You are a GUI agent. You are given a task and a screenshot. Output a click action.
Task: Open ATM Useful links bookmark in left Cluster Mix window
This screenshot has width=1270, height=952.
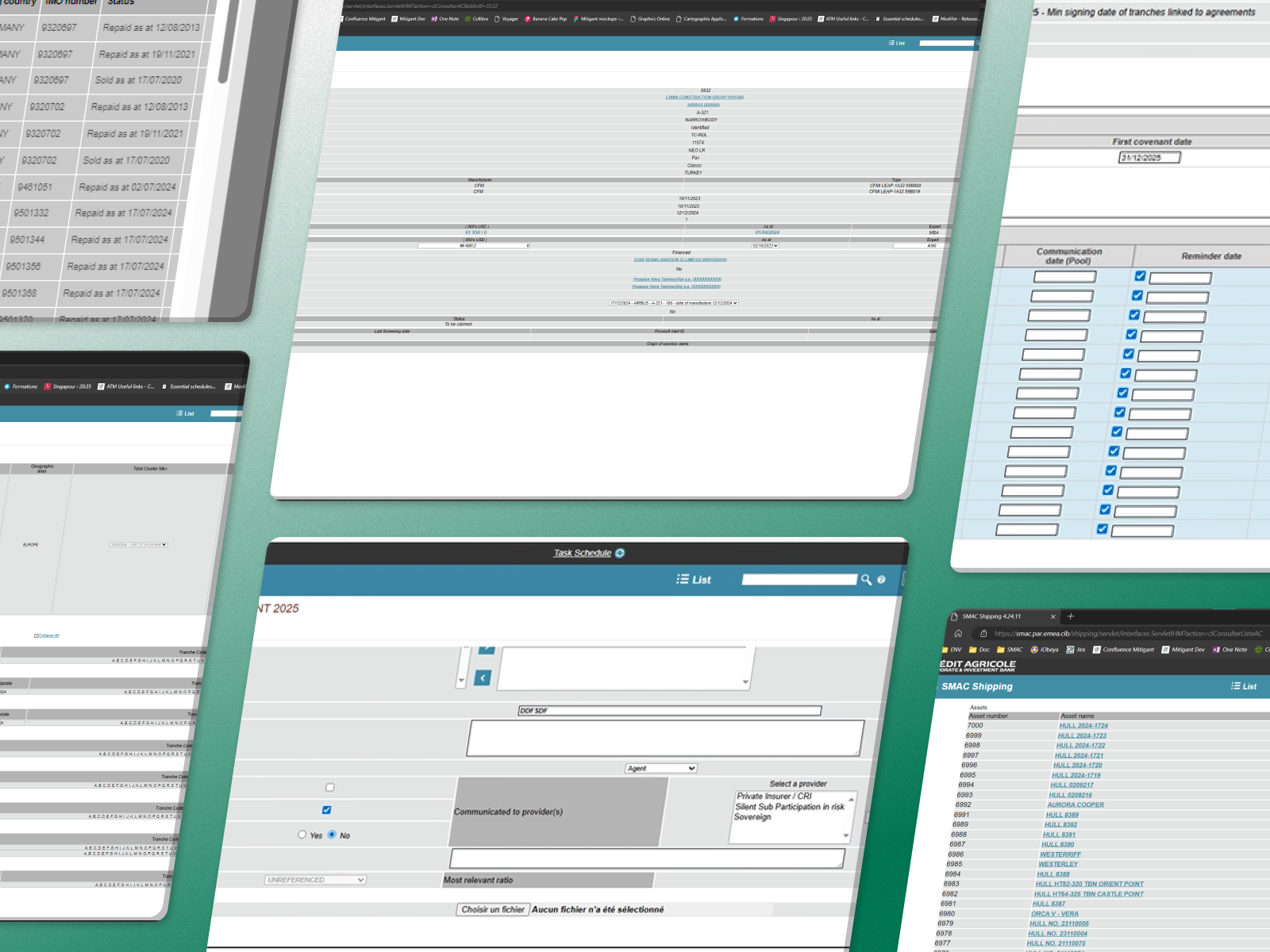coord(126,387)
